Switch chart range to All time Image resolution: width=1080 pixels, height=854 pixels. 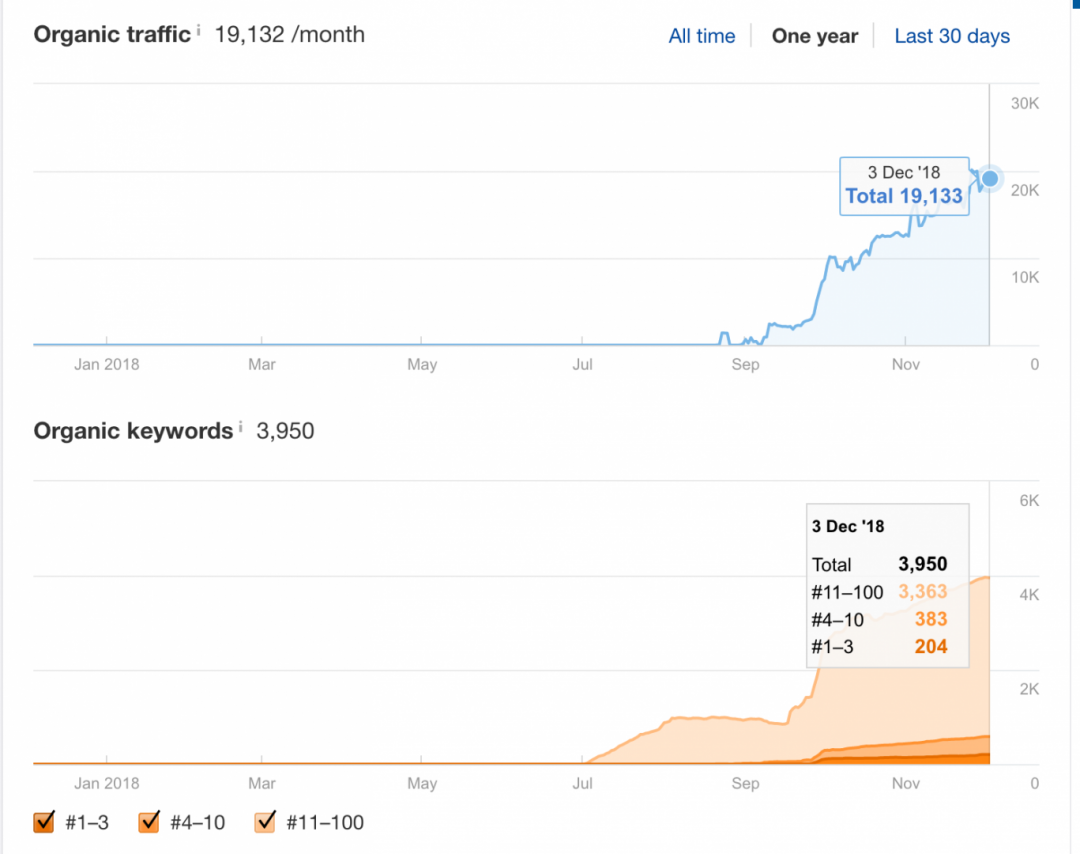(x=701, y=36)
